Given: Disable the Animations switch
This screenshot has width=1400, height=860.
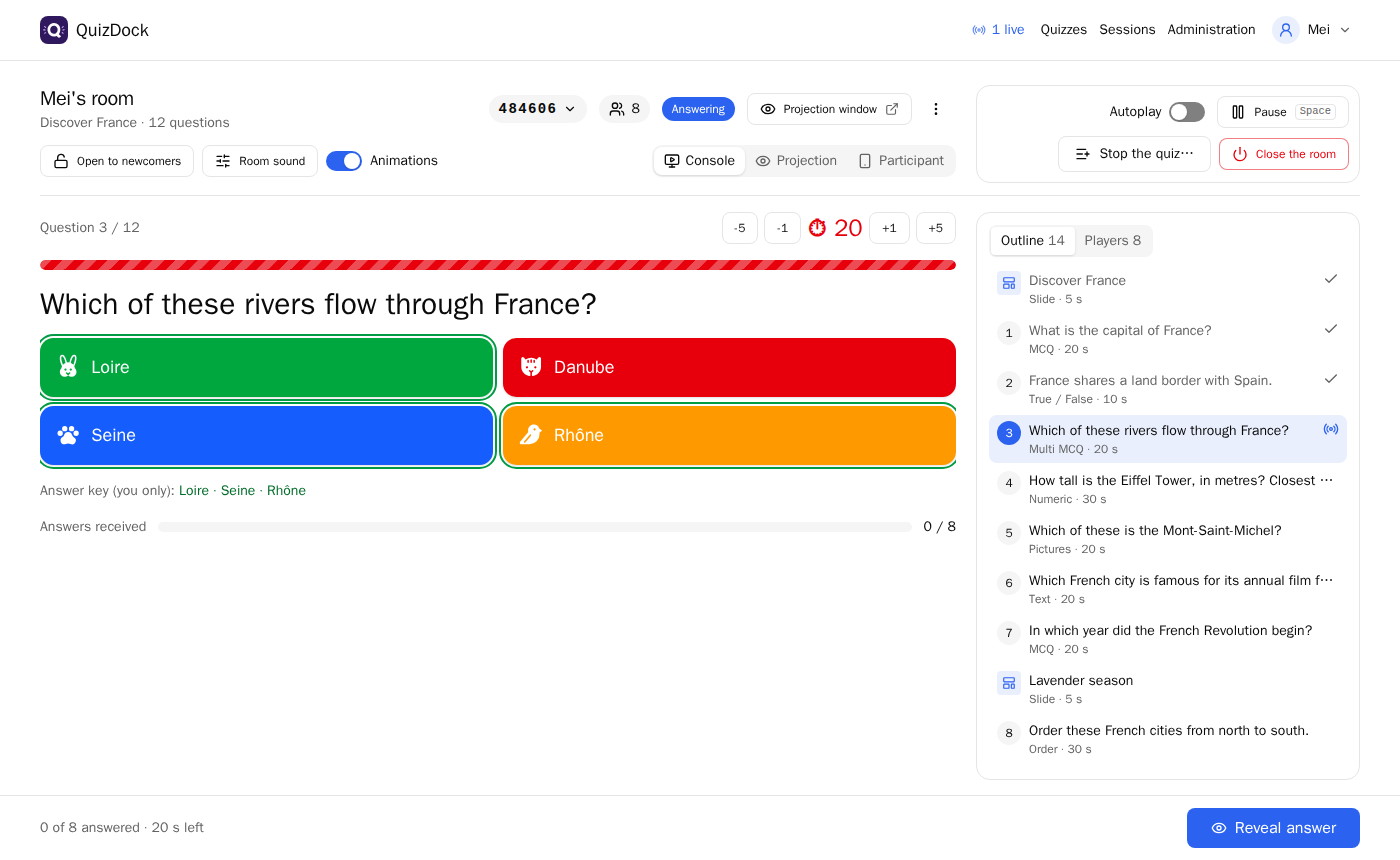Looking at the screenshot, I should tap(344, 161).
